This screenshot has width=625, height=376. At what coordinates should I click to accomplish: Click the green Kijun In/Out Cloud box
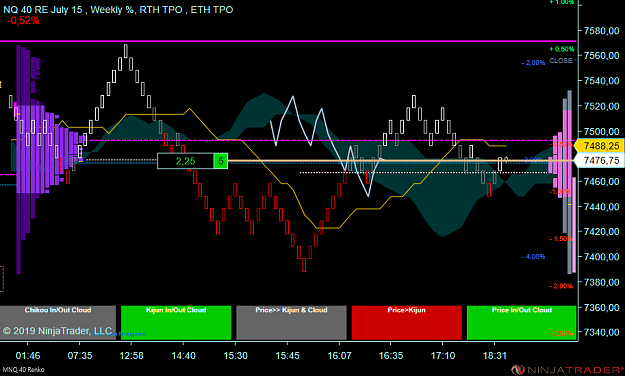[x=176, y=323]
